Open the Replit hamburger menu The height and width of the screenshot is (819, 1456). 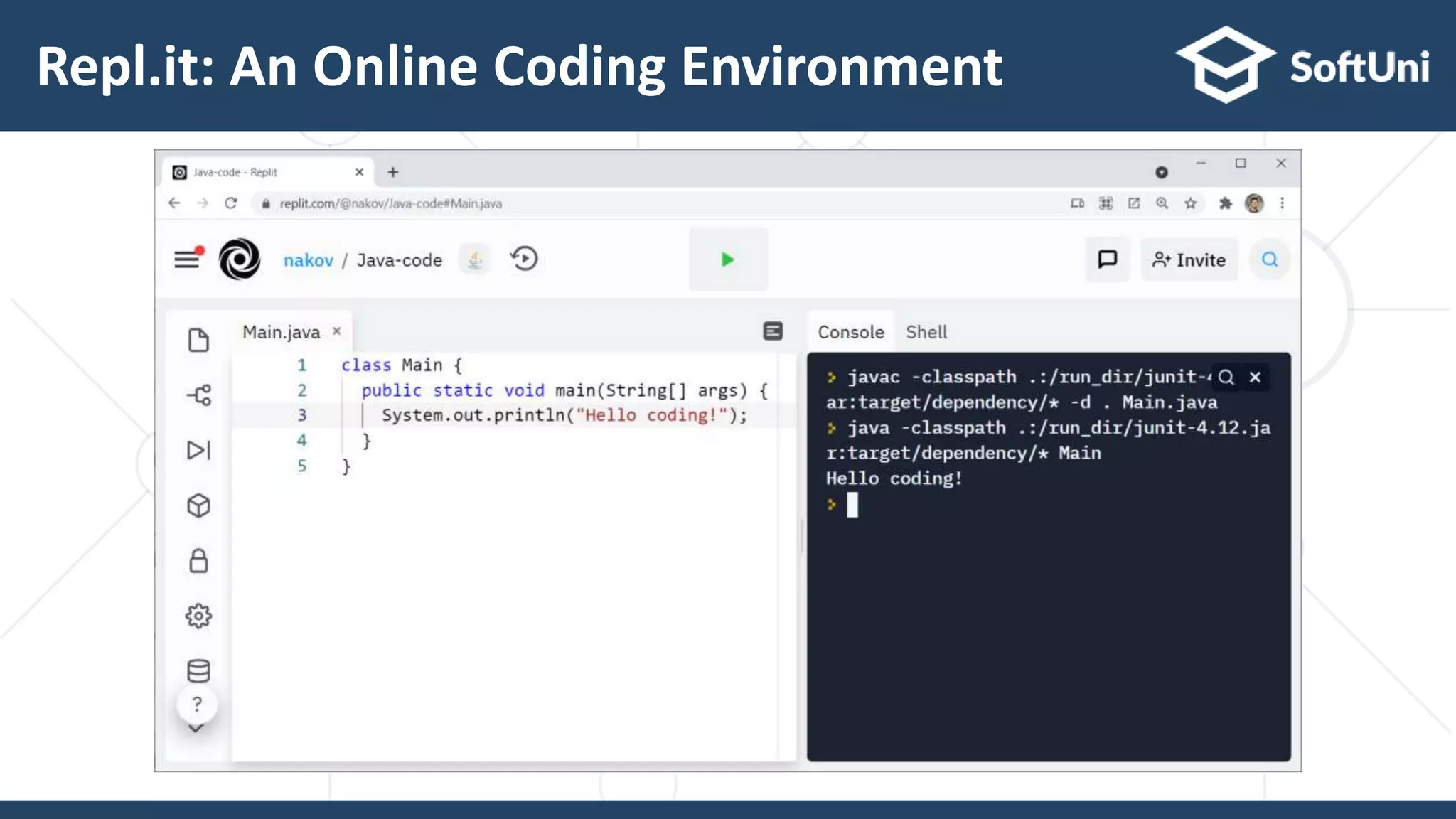(x=188, y=259)
